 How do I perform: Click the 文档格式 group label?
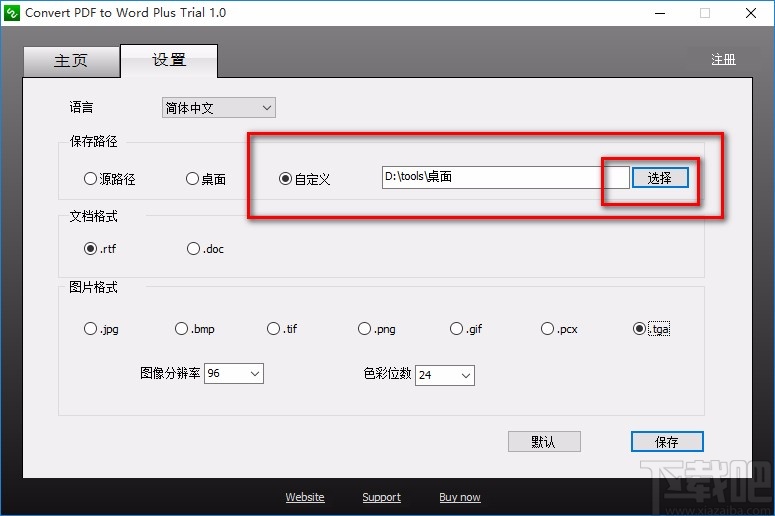(x=93, y=216)
